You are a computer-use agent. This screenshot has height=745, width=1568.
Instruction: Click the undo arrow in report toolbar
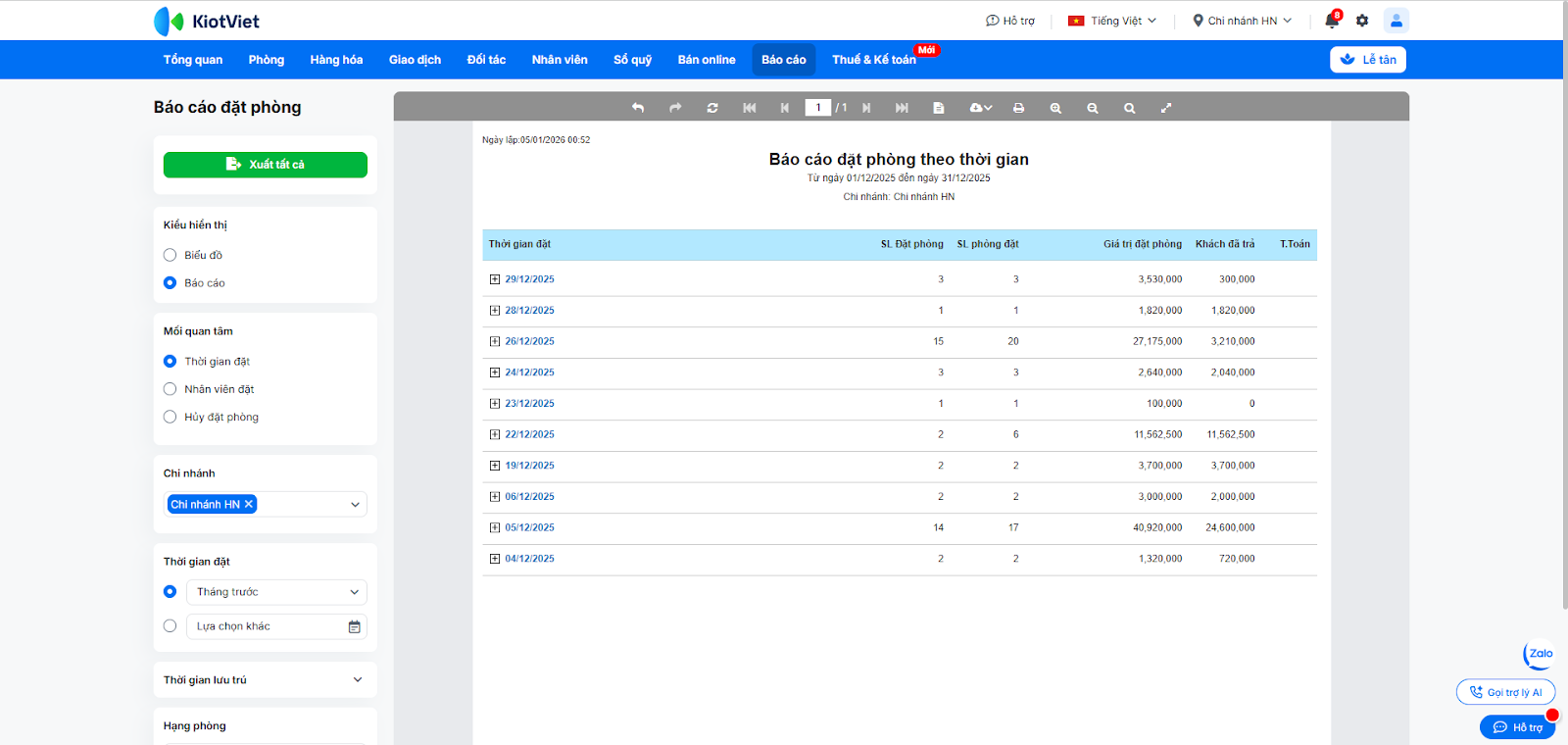(638, 108)
